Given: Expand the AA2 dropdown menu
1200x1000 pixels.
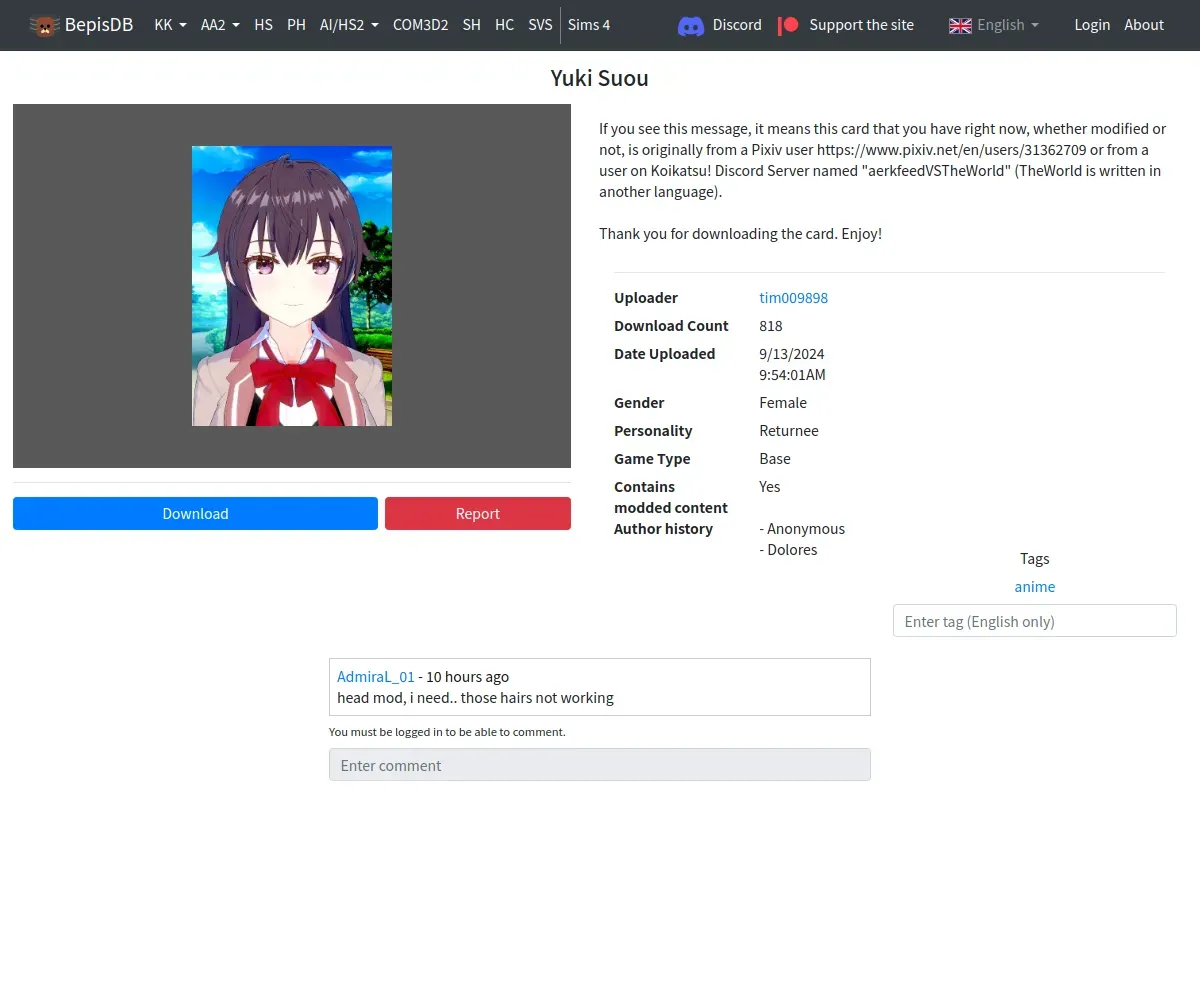Looking at the screenshot, I should coord(220,25).
